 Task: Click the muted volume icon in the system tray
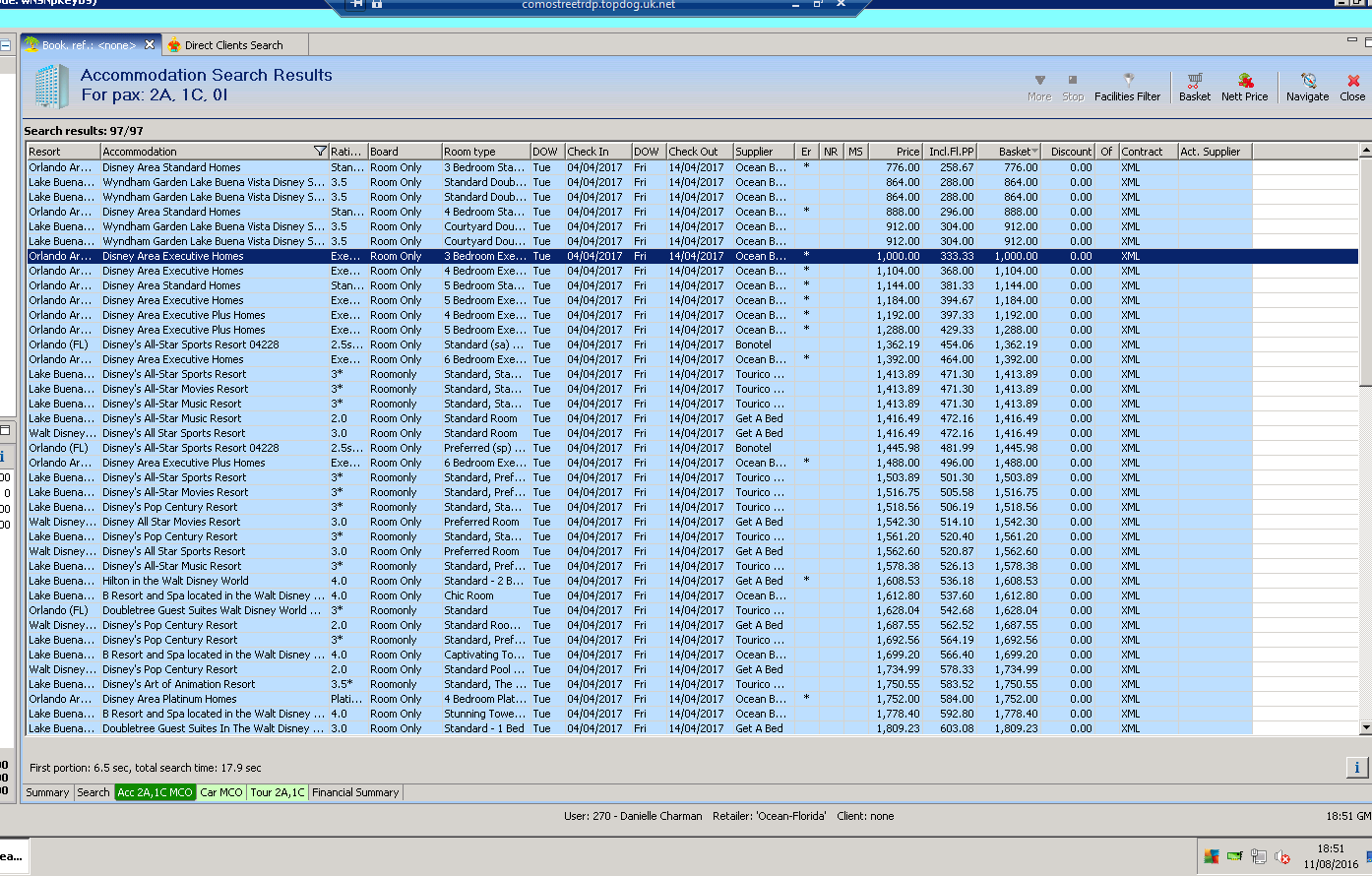click(x=1282, y=857)
